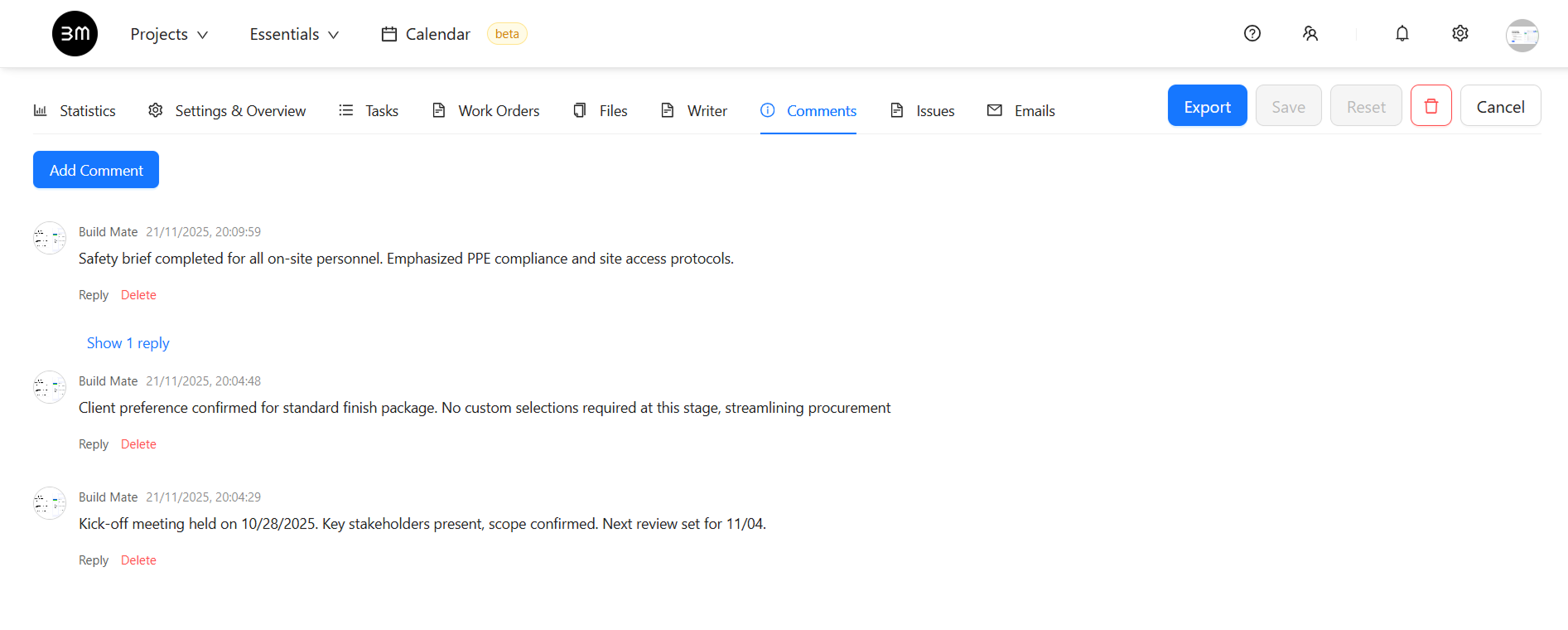Click Build Mate name on 20:04:29 comment
This screenshot has height=630, width=1568.
[109, 497]
